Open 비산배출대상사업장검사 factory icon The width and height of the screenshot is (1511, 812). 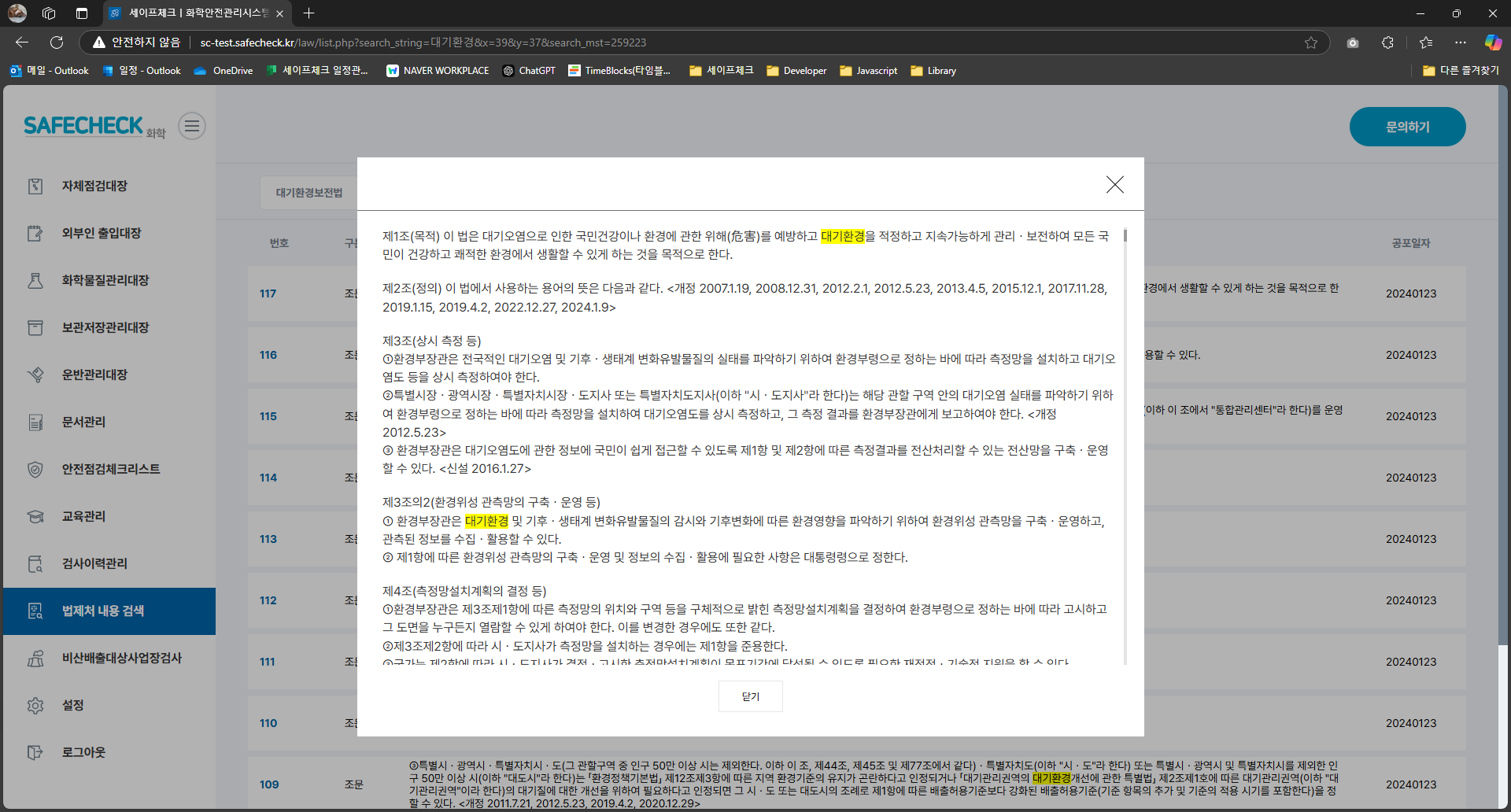click(x=35, y=658)
